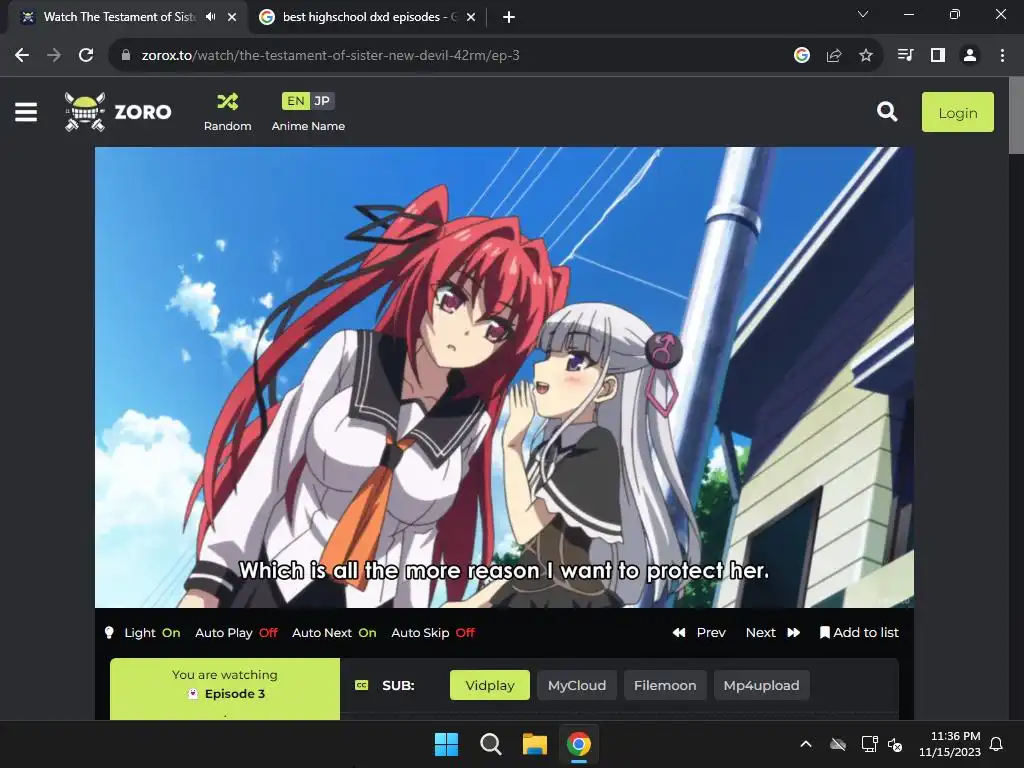Select Vidplay server
Viewport: 1024px width, 768px height.
[x=490, y=685]
